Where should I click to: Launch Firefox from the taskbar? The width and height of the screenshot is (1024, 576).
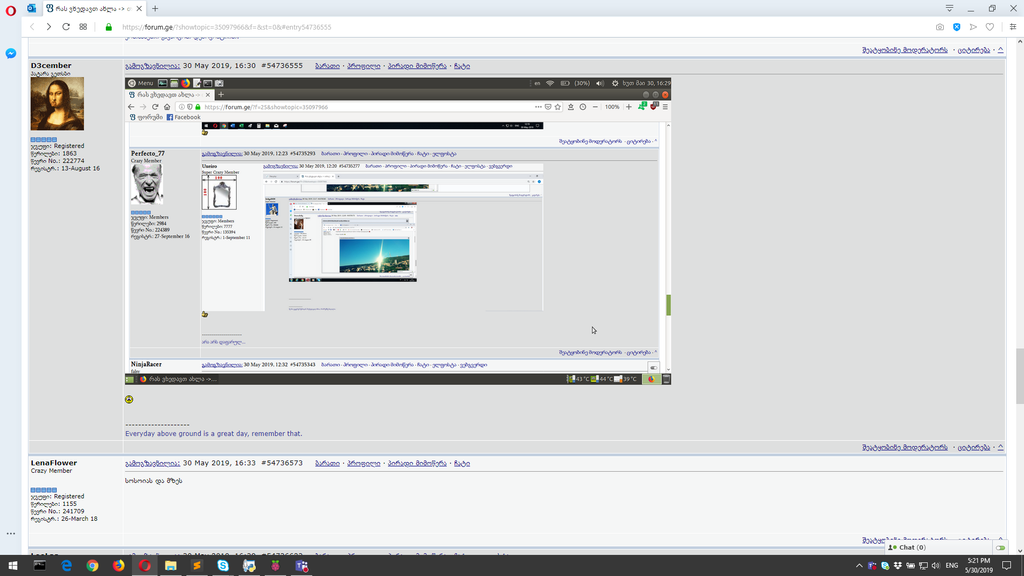(118, 566)
